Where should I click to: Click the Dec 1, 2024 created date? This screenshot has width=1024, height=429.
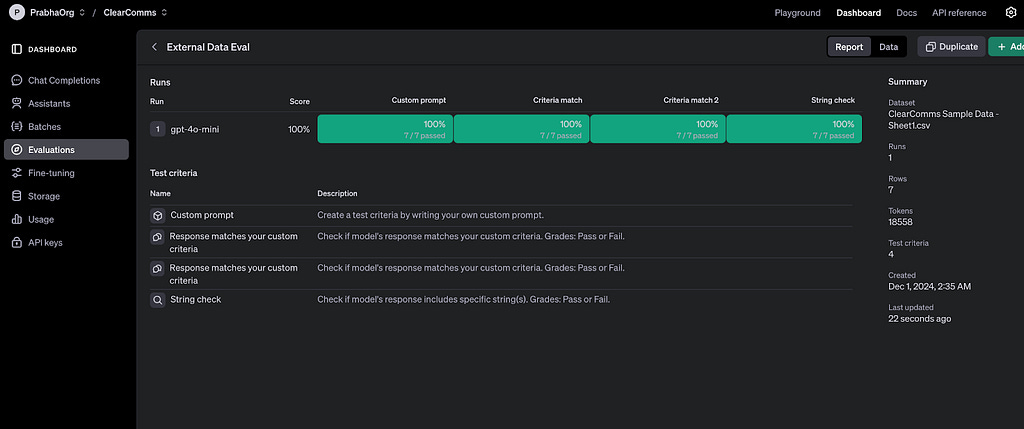pyautogui.click(x=930, y=287)
